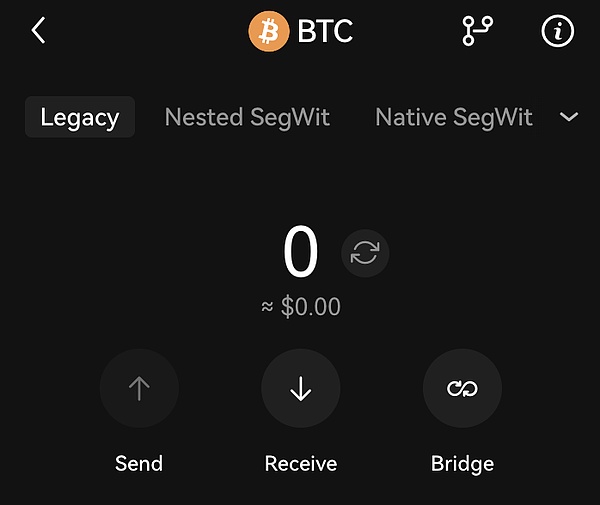
Task: Tap the Bridge loop icon
Action: coord(462,389)
